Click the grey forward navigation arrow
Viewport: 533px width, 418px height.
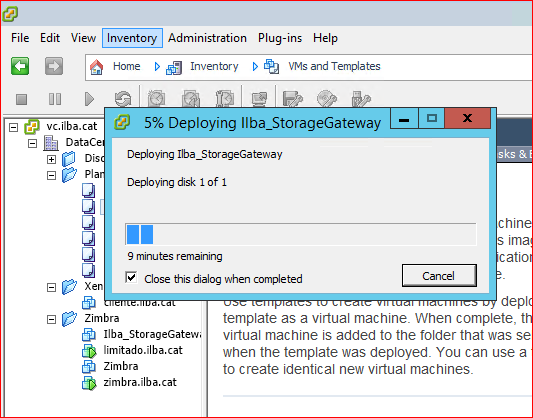(54, 66)
